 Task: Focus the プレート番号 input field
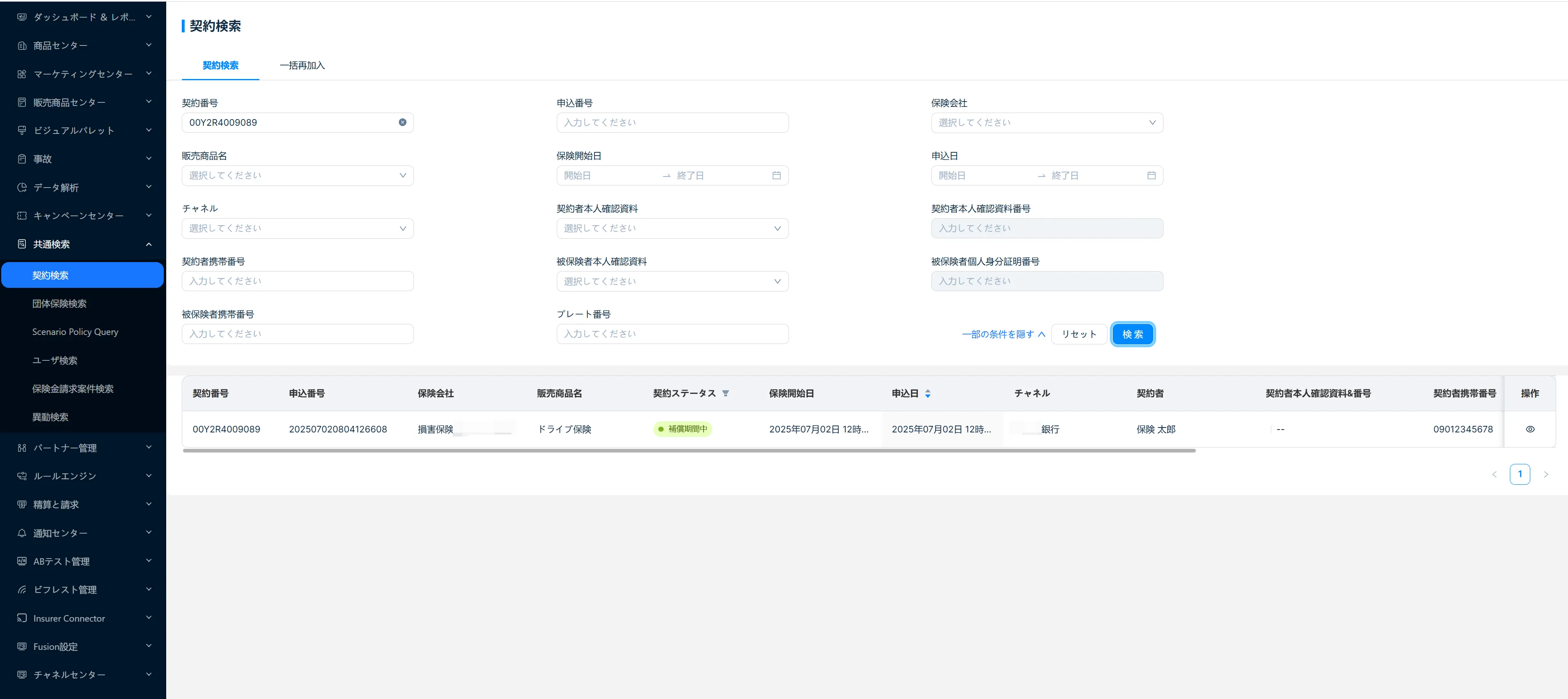(x=673, y=334)
